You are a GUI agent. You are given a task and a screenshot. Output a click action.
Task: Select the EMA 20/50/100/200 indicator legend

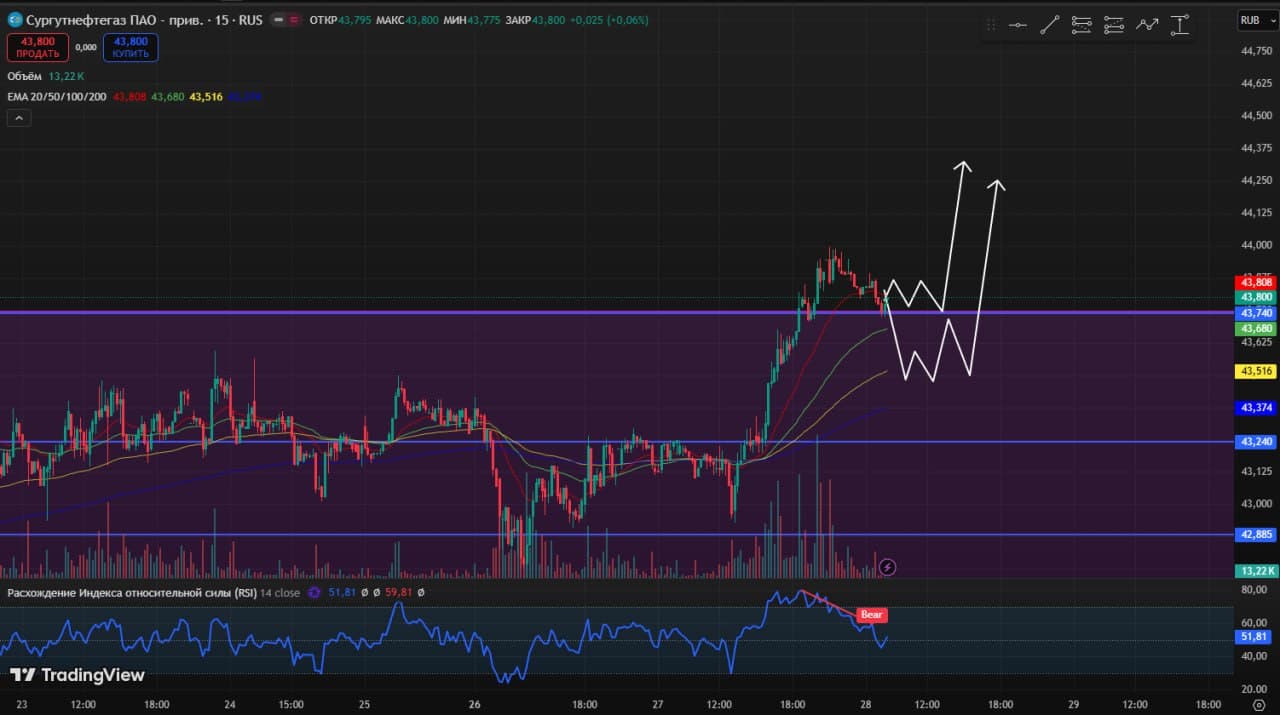pos(57,97)
